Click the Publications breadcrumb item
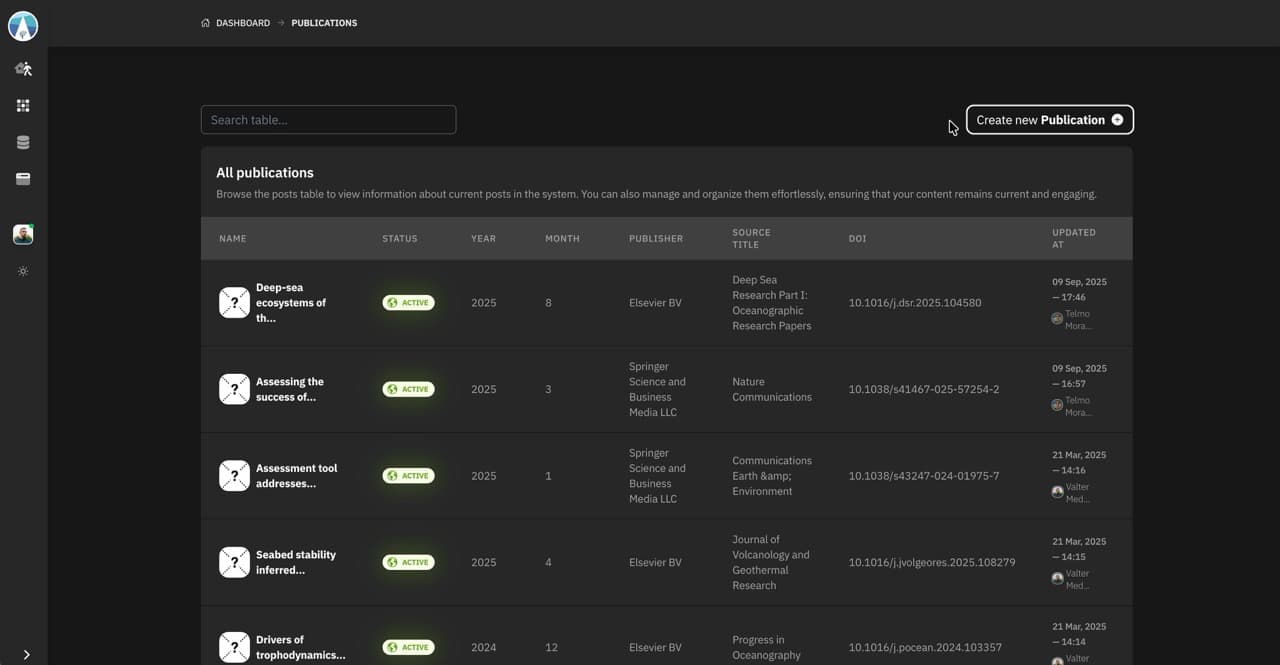The image size is (1280, 665). coord(324,23)
